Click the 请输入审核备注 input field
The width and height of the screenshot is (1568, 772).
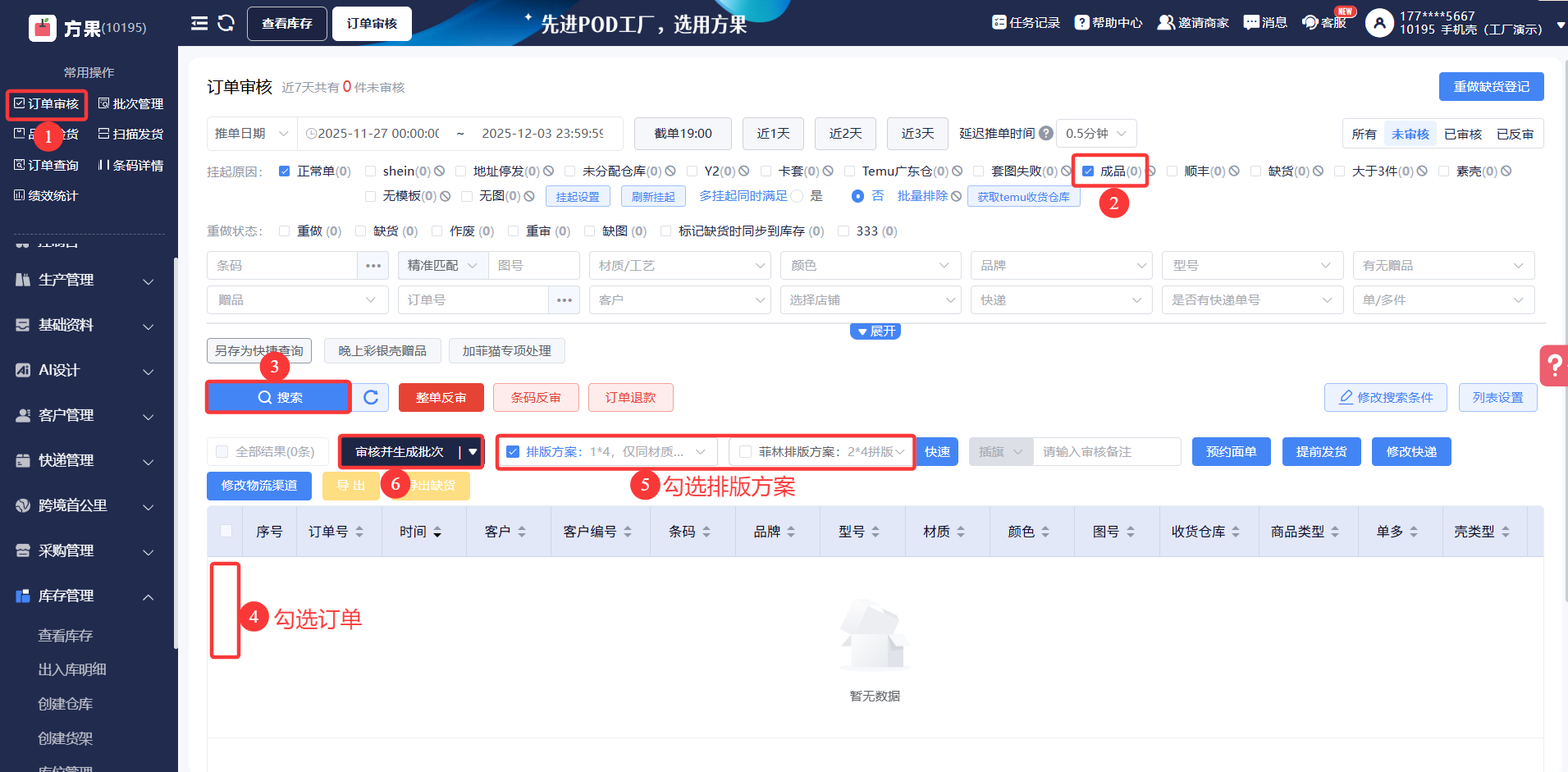click(x=1107, y=452)
